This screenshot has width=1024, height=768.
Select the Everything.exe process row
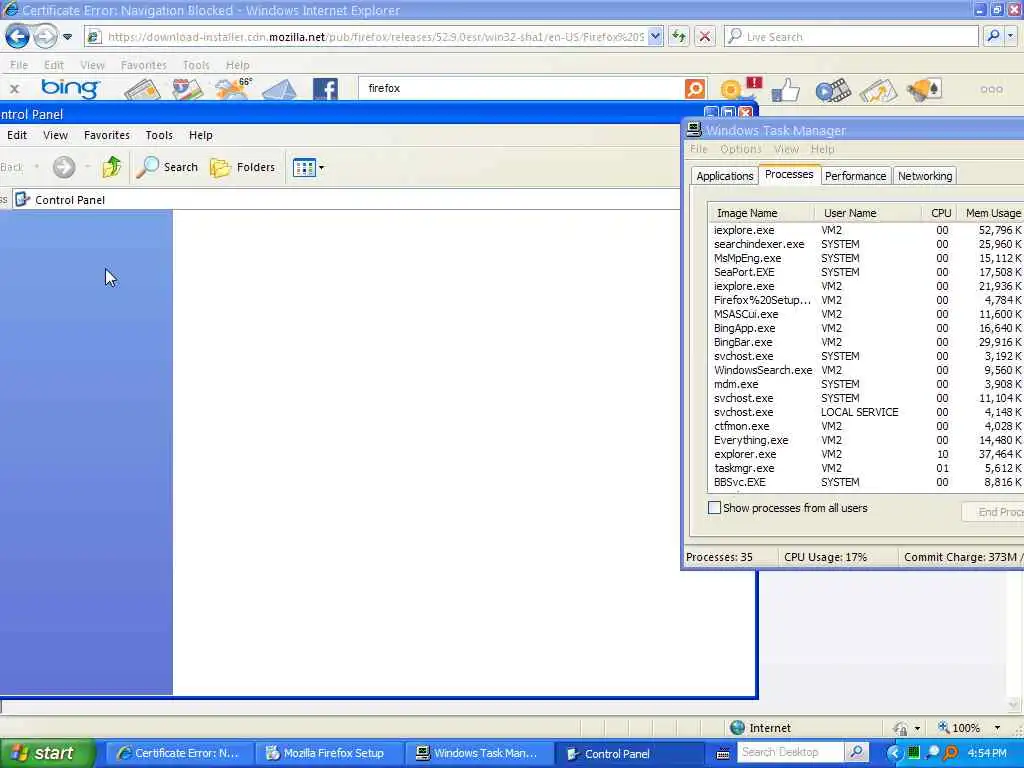[867, 440]
